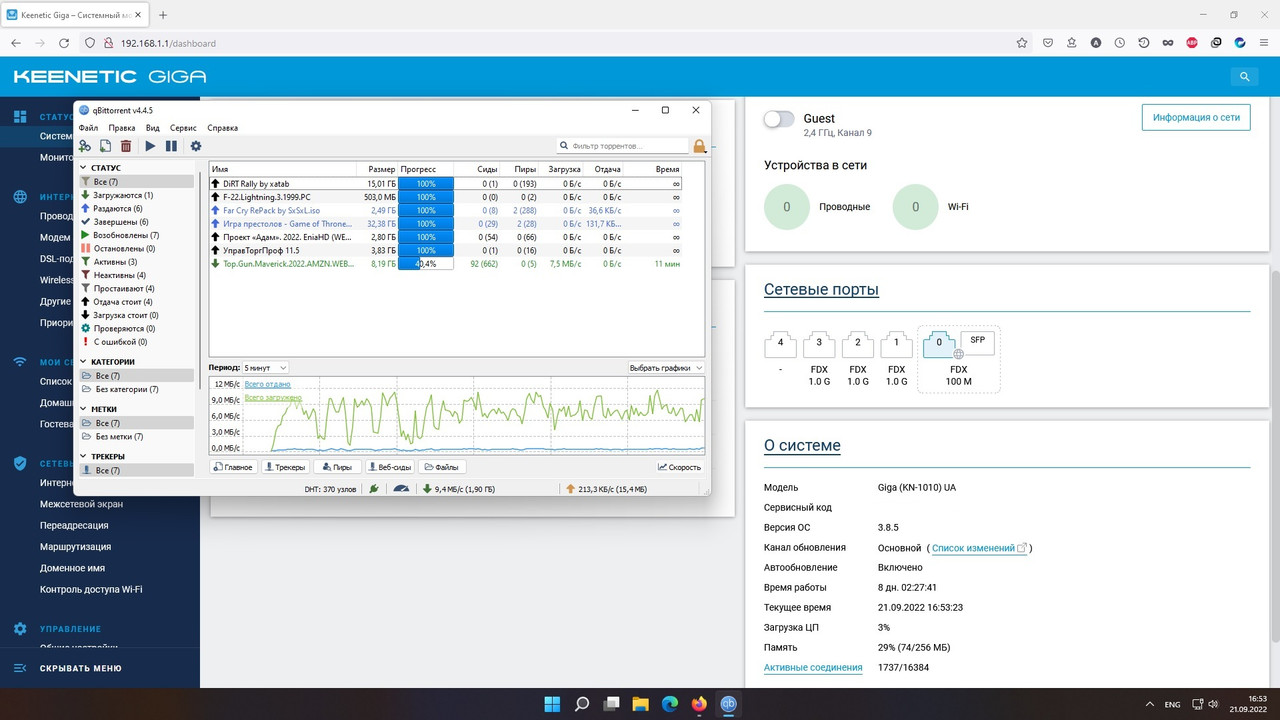
Task: Open File Explorer from the taskbar
Action: [640, 704]
